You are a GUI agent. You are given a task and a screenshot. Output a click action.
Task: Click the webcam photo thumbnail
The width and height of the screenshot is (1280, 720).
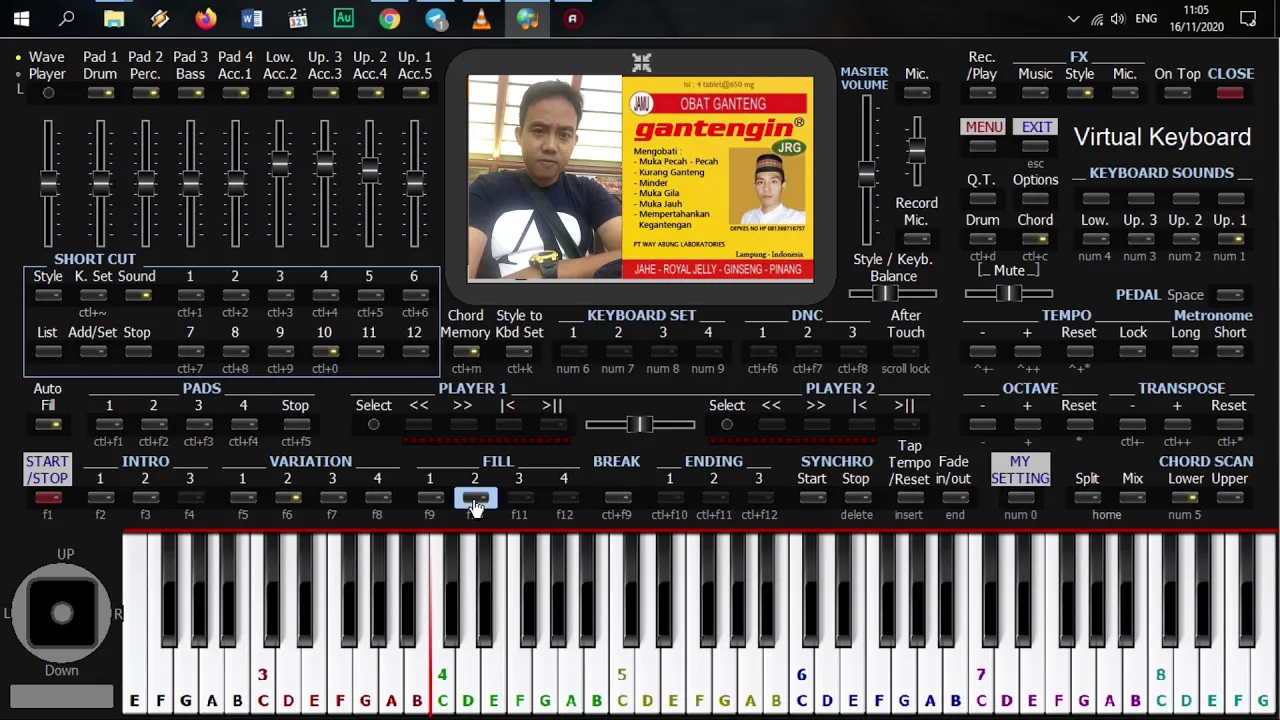(x=545, y=178)
